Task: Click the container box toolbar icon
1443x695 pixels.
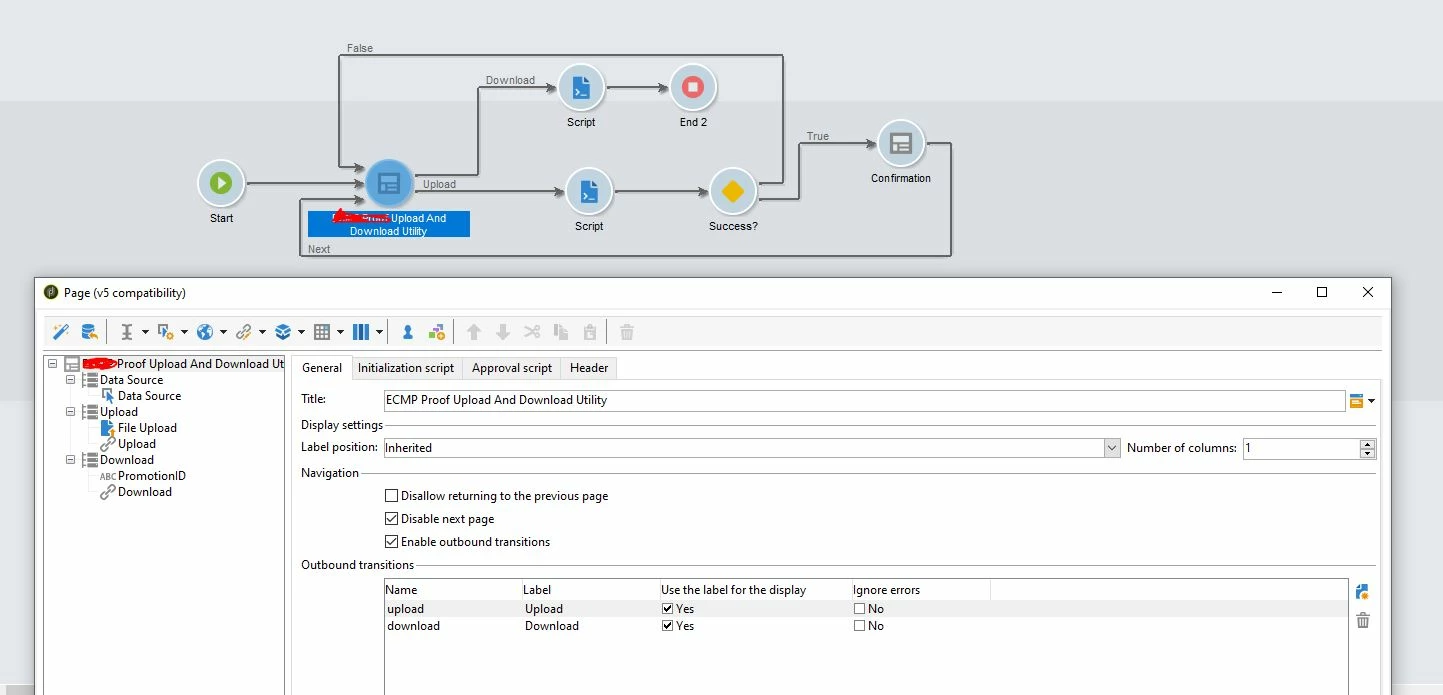Action: click(283, 332)
